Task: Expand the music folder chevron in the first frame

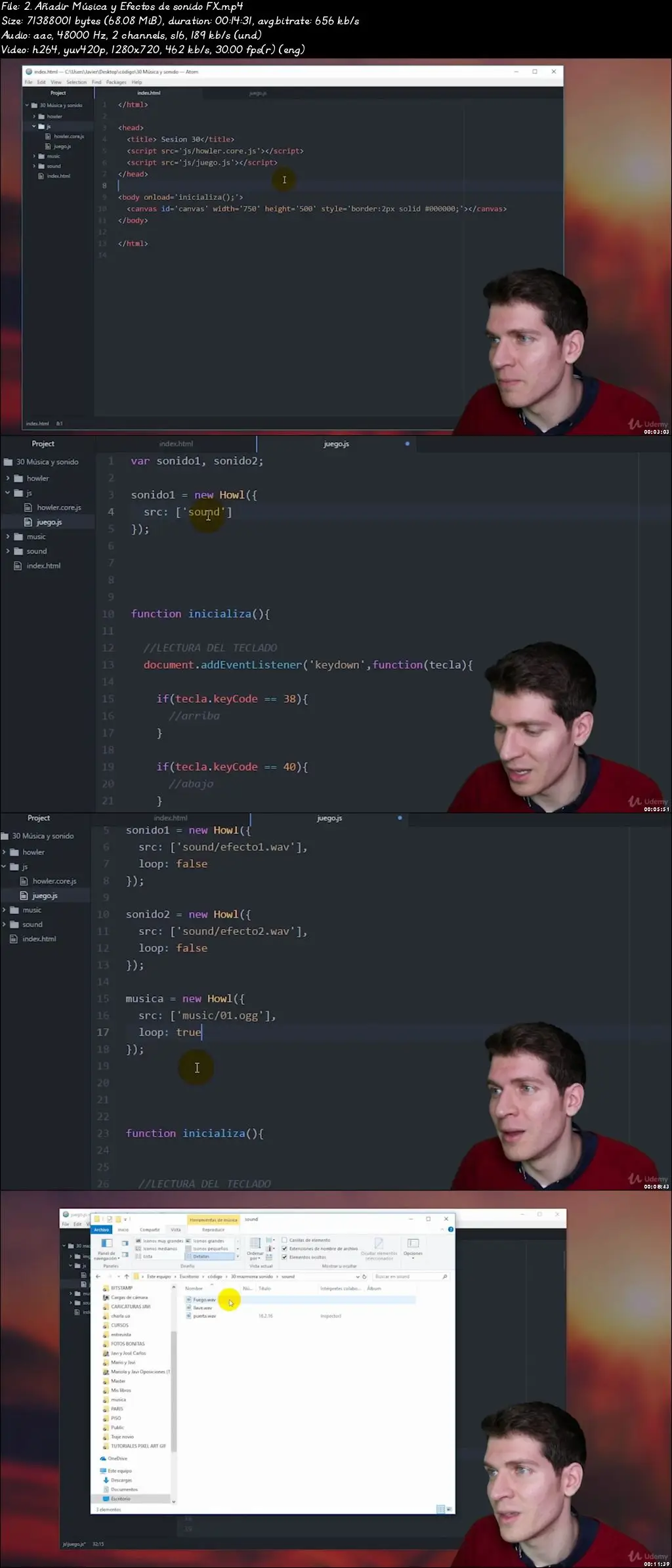Action: (34, 156)
